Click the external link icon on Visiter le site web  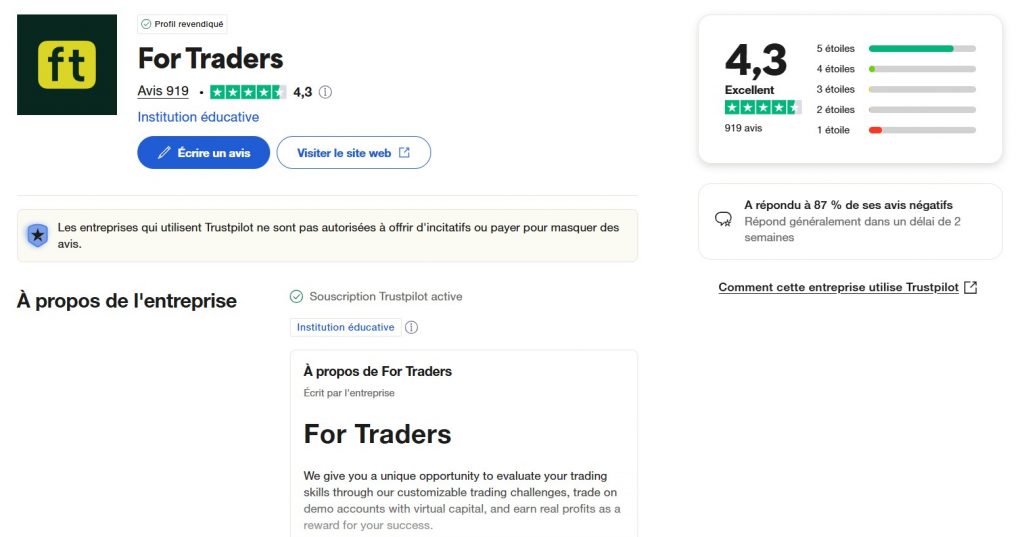pos(404,153)
